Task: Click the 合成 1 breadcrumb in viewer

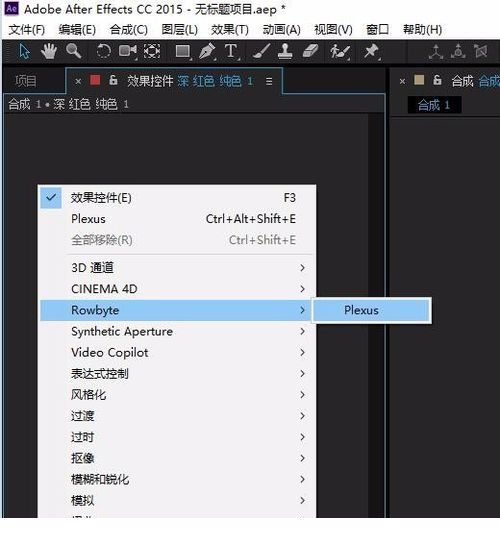Action: [x=434, y=105]
